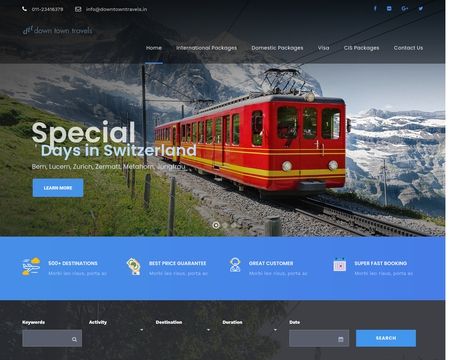The image size is (450, 360).
Task: Open CIS Packages menu
Action: pos(361,48)
